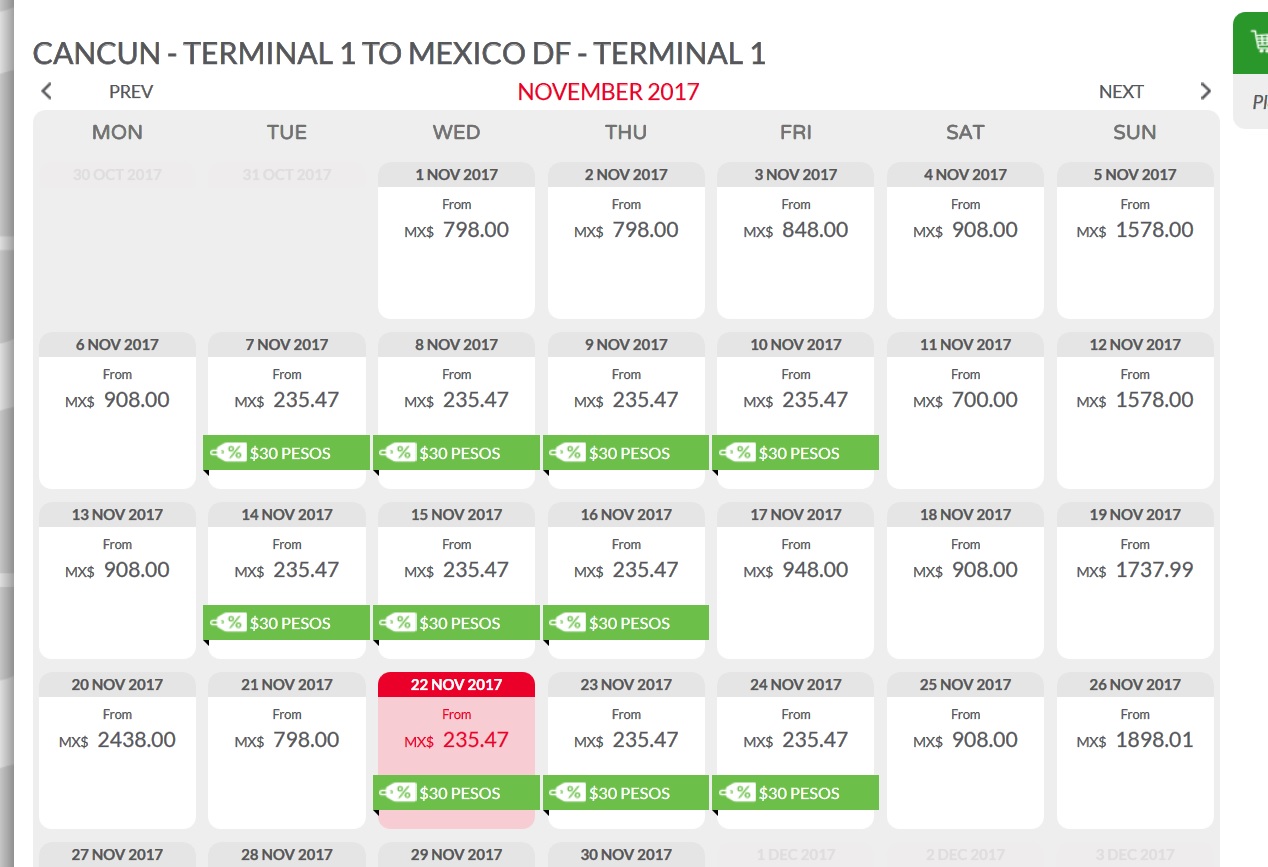Click the discount tag icon on 16 Nov

click(567, 623)
